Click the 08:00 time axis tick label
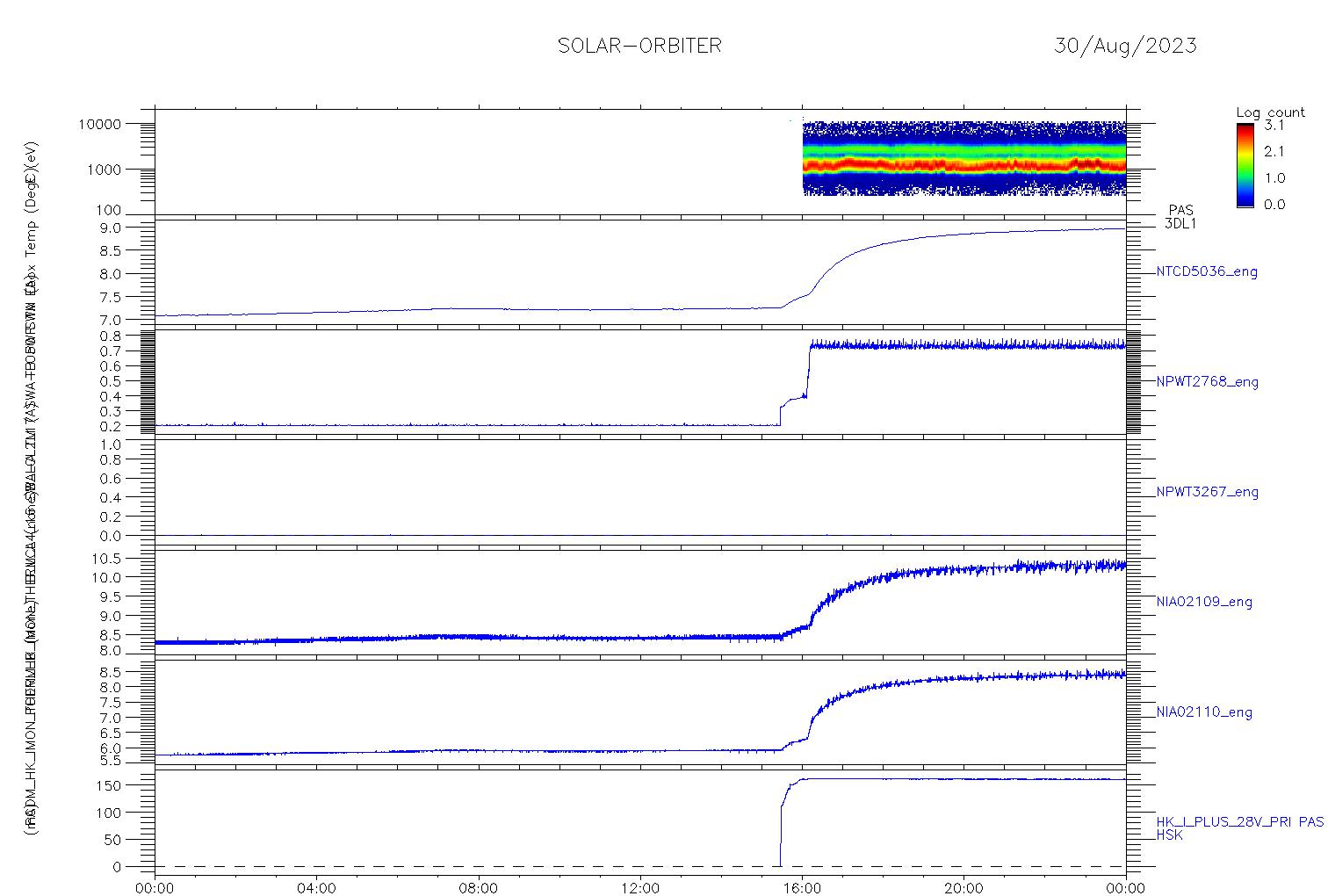1328x896 pixels. [x=479, y=887]
